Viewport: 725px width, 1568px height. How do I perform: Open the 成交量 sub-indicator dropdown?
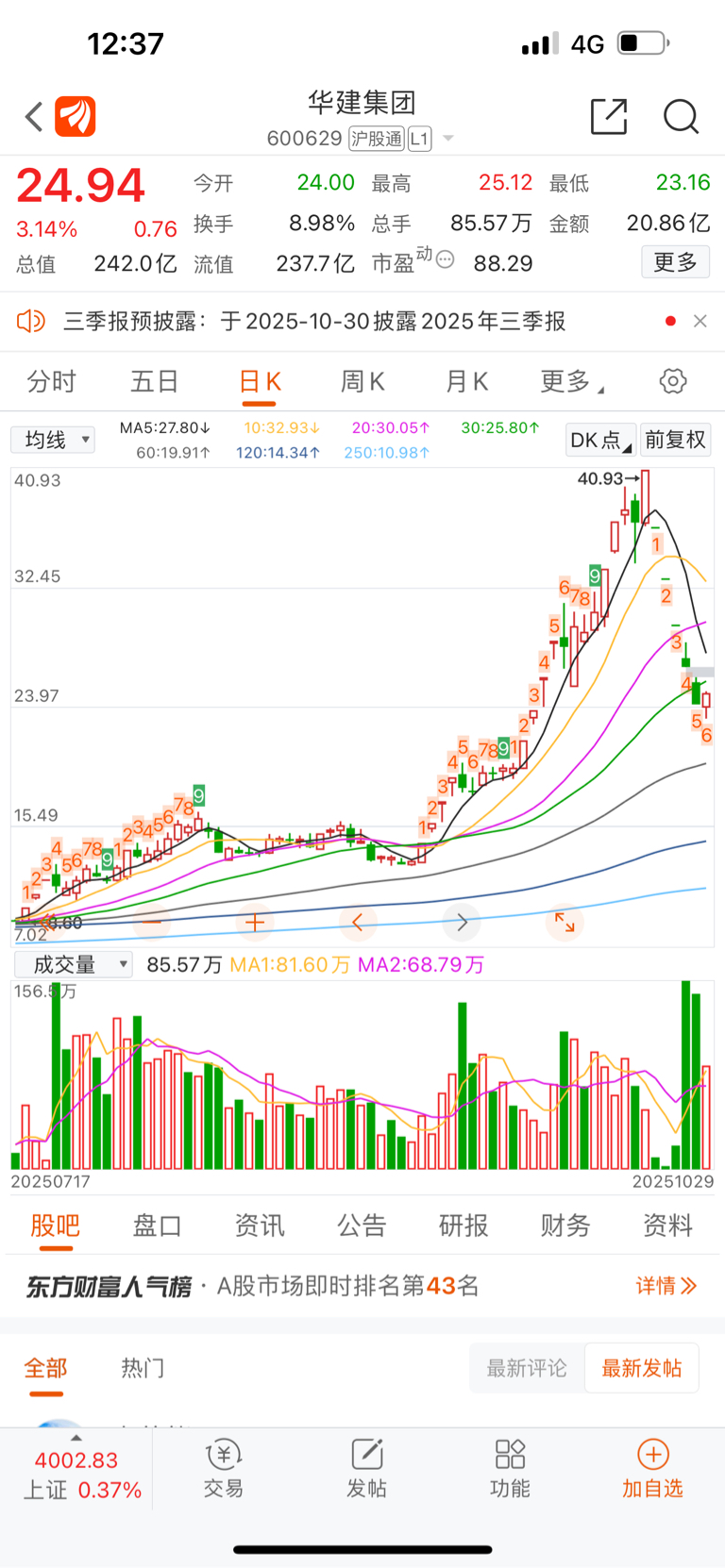tap(73, 964)
